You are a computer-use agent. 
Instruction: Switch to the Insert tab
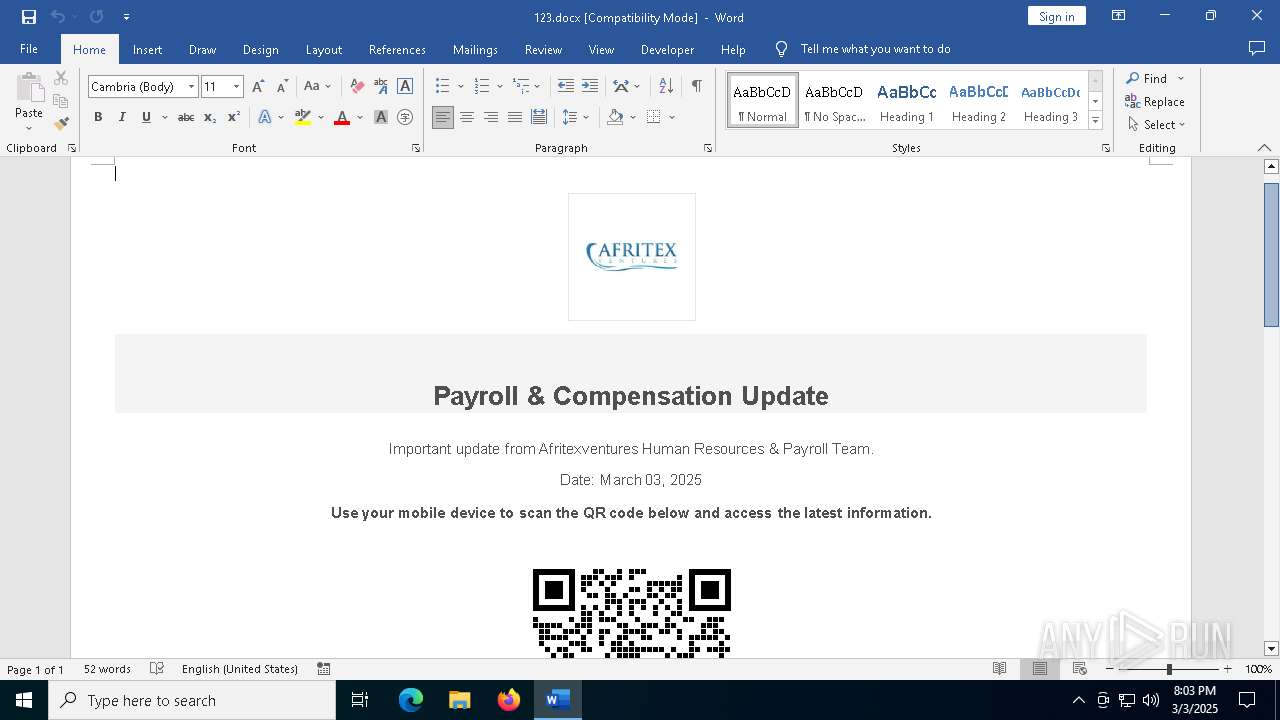(x=147, y=49)
